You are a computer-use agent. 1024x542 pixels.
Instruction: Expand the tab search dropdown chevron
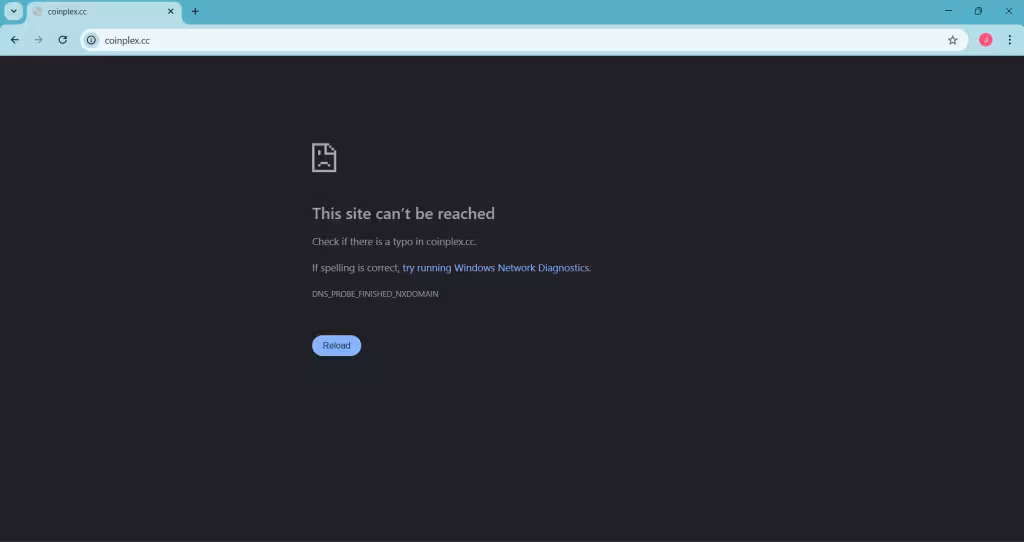[13, 11]
